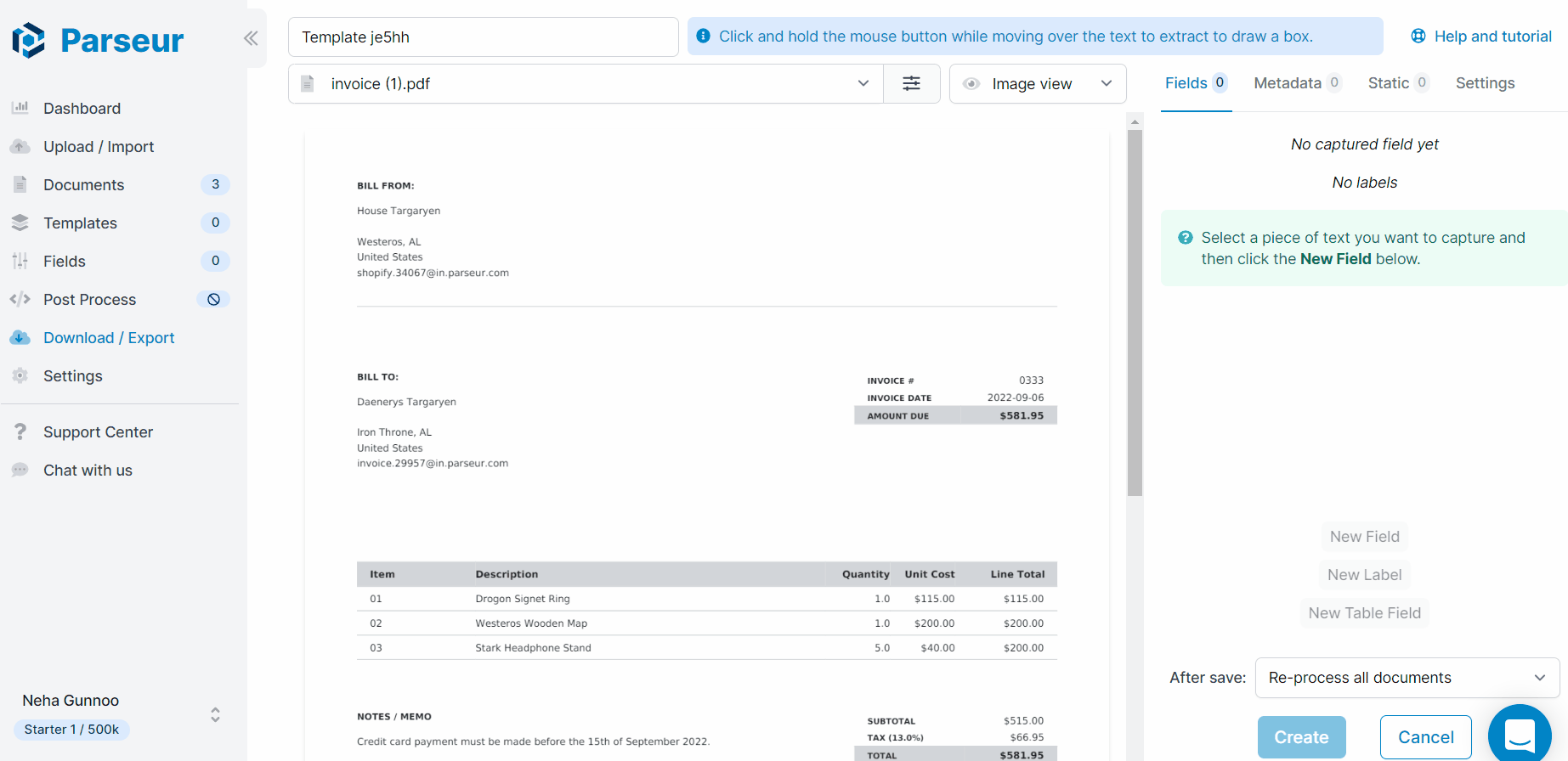Switch to the Fields tab
Viewport: 1568px width, 761px height.
point(1196,83)
